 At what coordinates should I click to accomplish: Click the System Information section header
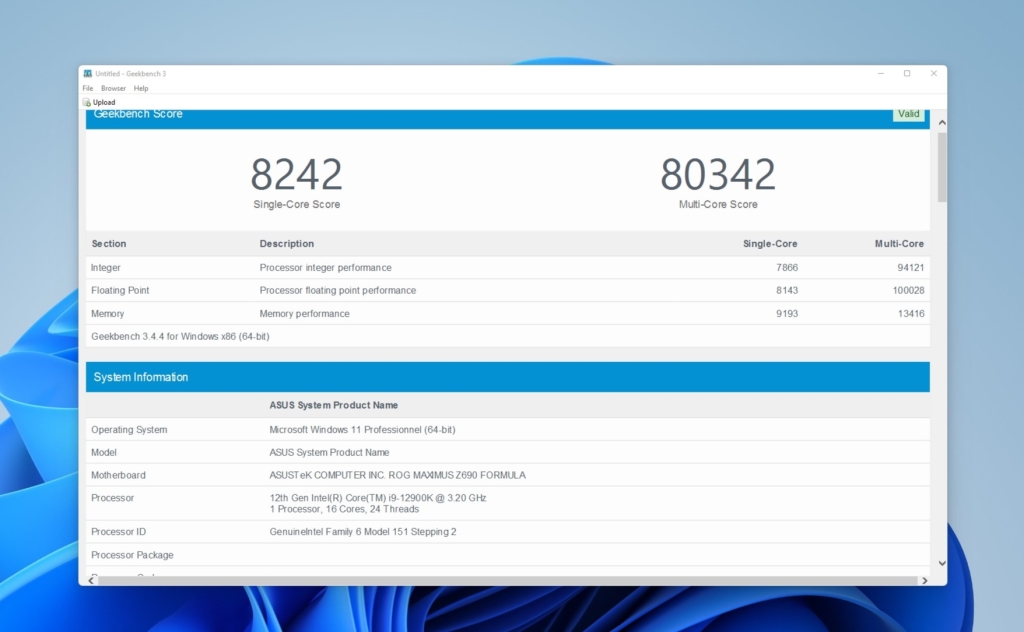(x=507, y=377)
